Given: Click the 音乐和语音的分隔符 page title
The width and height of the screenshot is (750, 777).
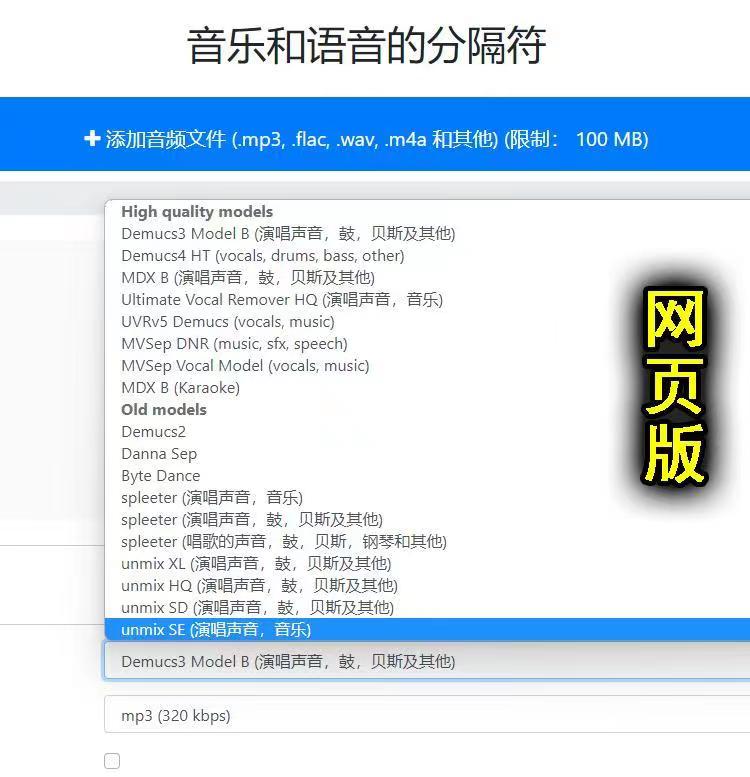Looking at the screenshot, I should coord(367,46).
